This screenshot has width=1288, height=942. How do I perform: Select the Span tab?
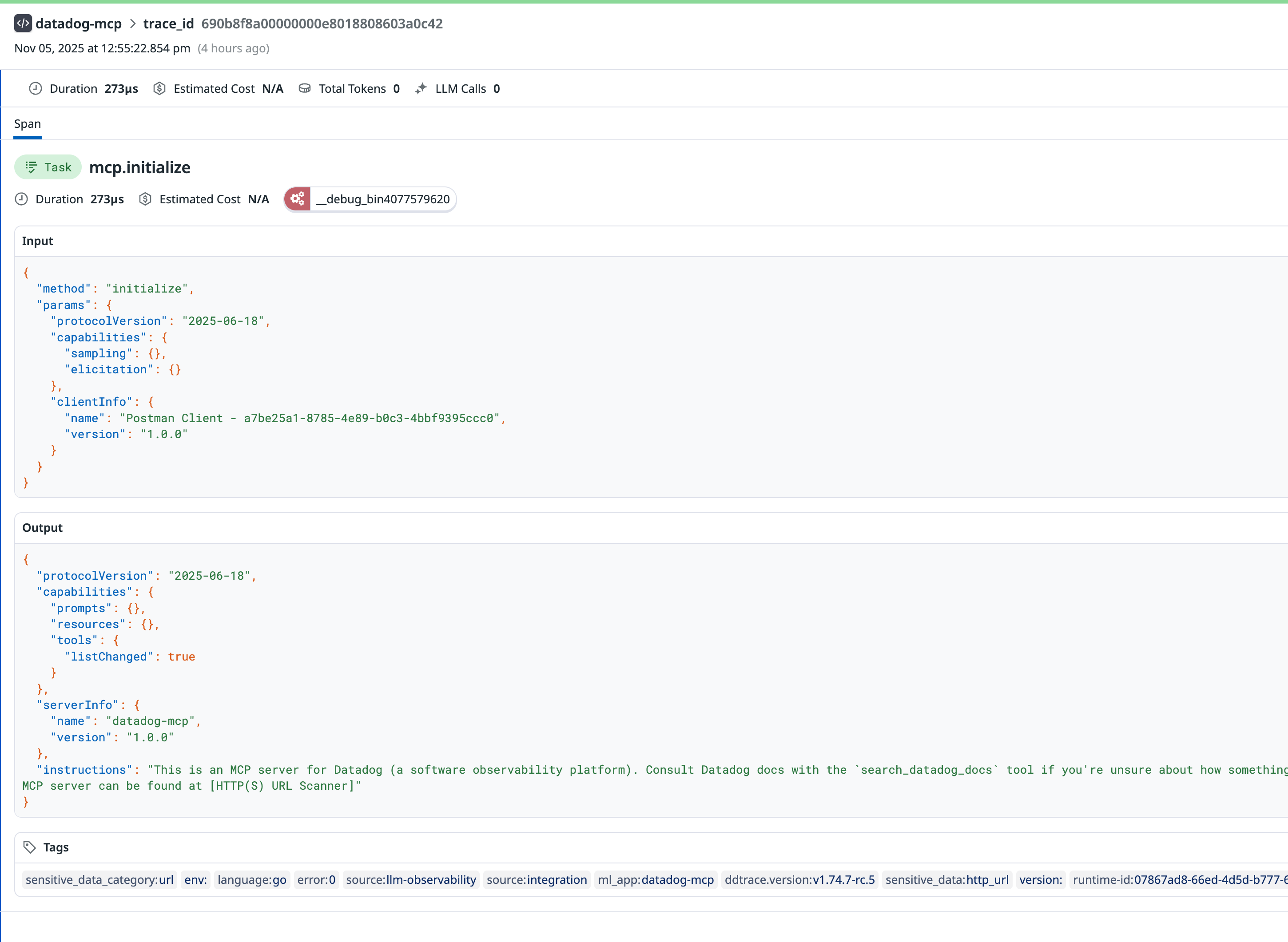28,124
